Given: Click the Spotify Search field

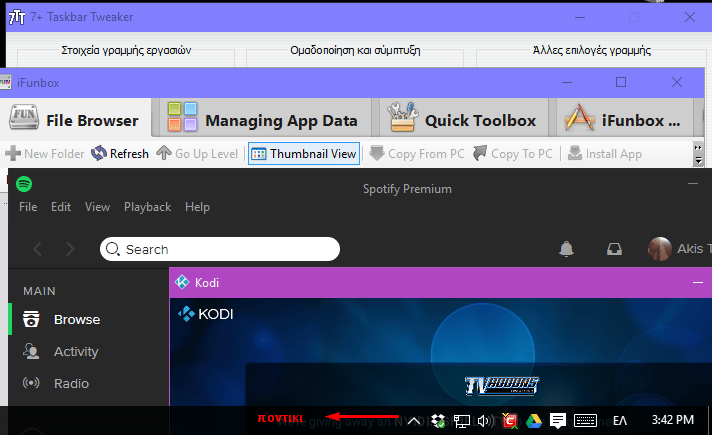Looking at the screenshot, I should 220,249.
